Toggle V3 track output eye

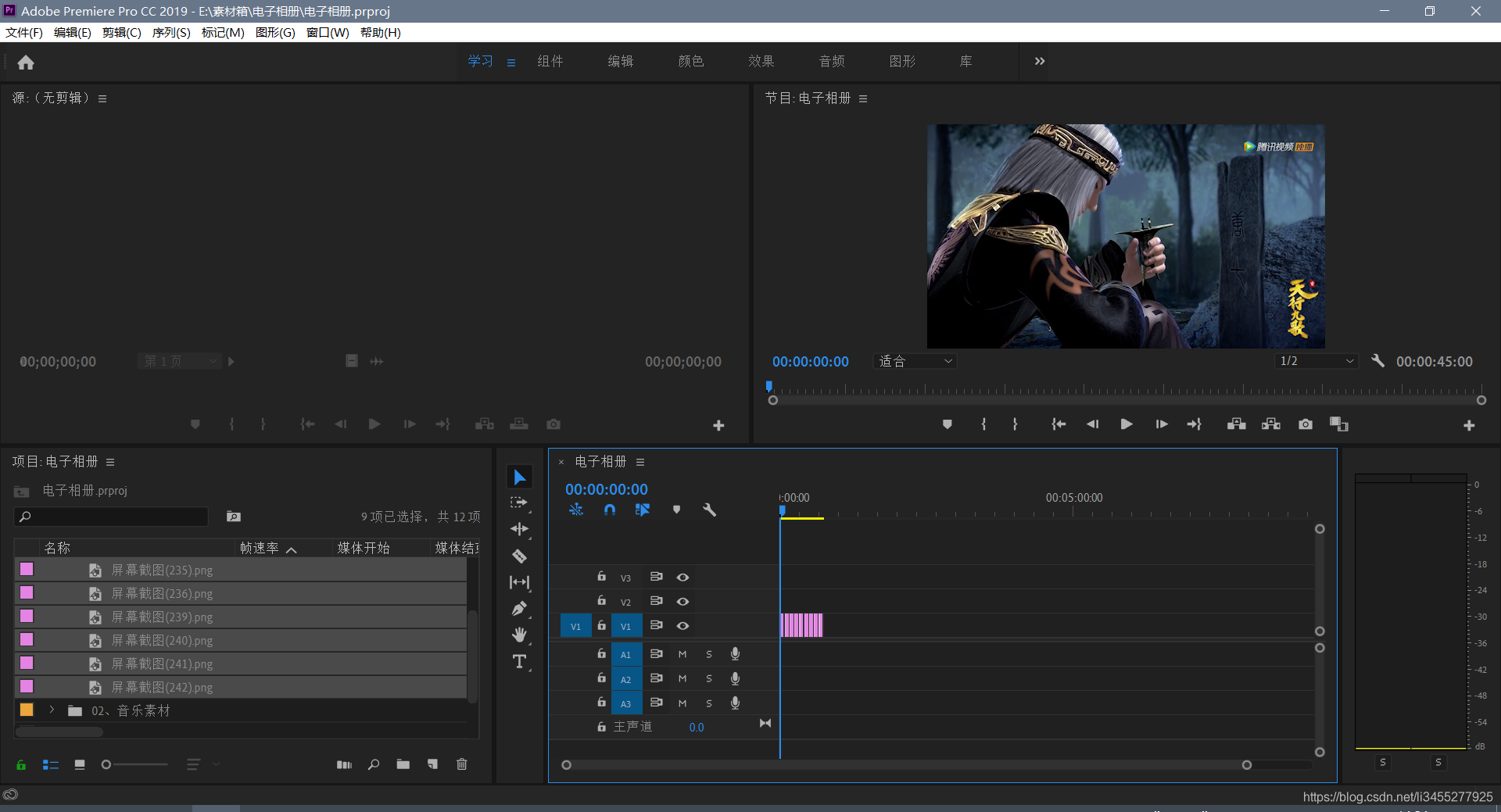pyautogui.click(x=682, y=578)
